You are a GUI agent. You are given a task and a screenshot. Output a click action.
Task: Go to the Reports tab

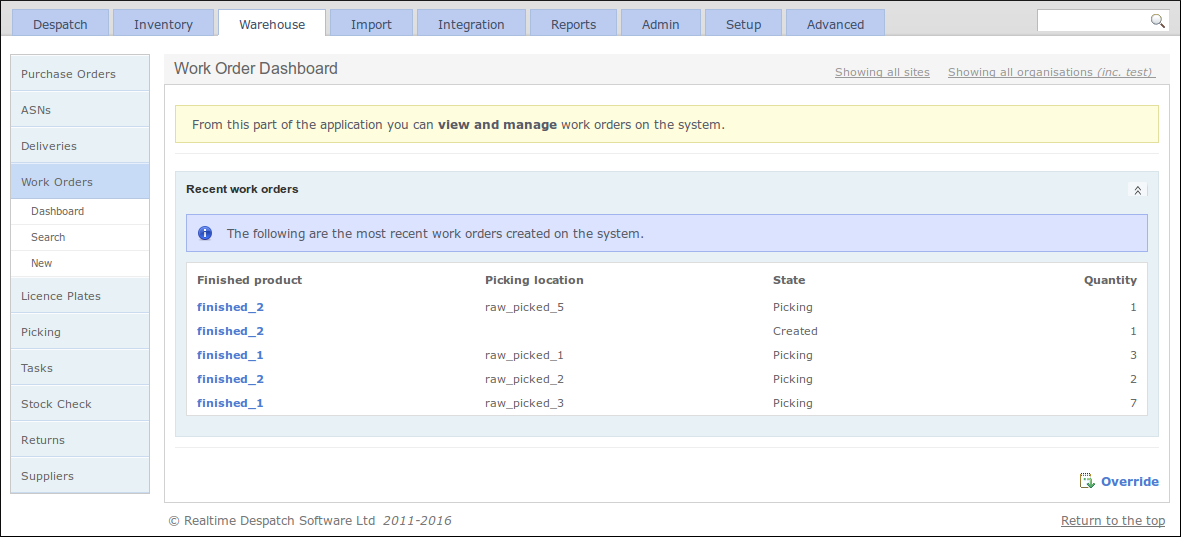pyautogui.click(x=573, y=24)
